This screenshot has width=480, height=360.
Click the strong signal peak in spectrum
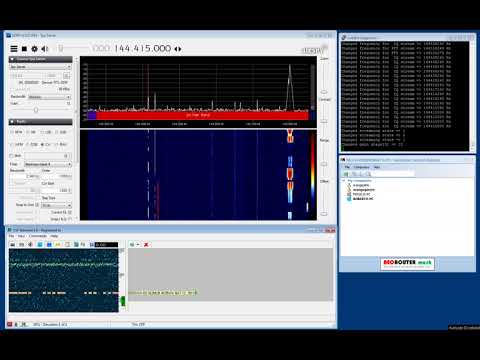coord(290,87)
